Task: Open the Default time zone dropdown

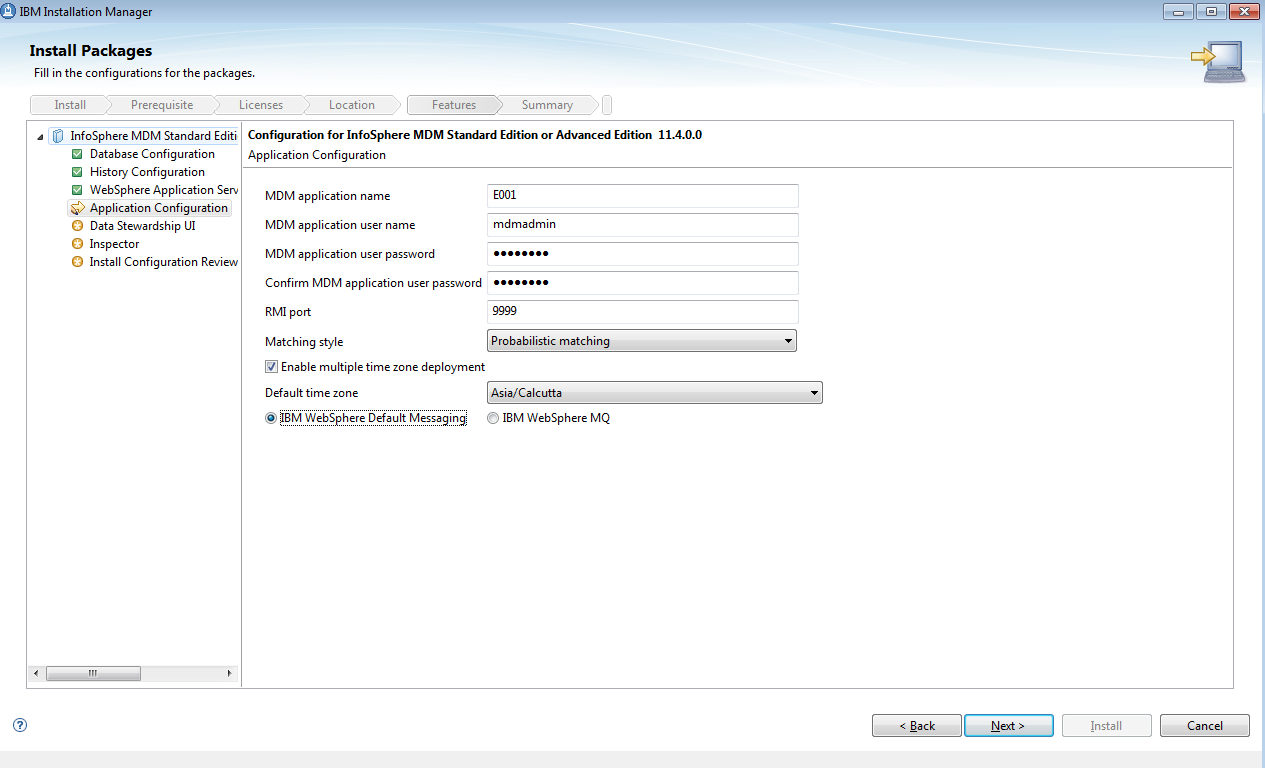Action: [654, 393]
